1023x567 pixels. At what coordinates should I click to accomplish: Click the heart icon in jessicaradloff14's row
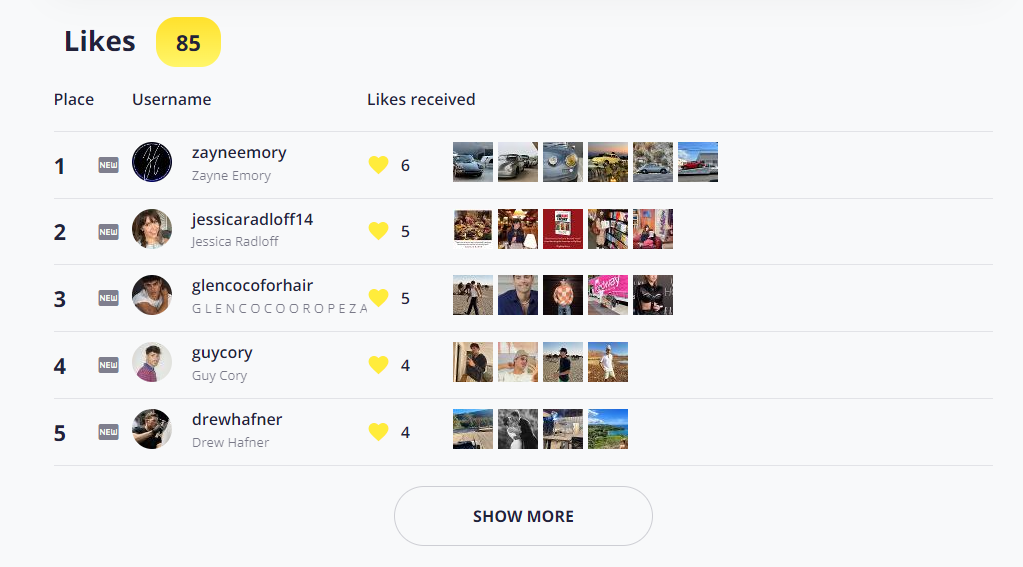tap(378, 231)
